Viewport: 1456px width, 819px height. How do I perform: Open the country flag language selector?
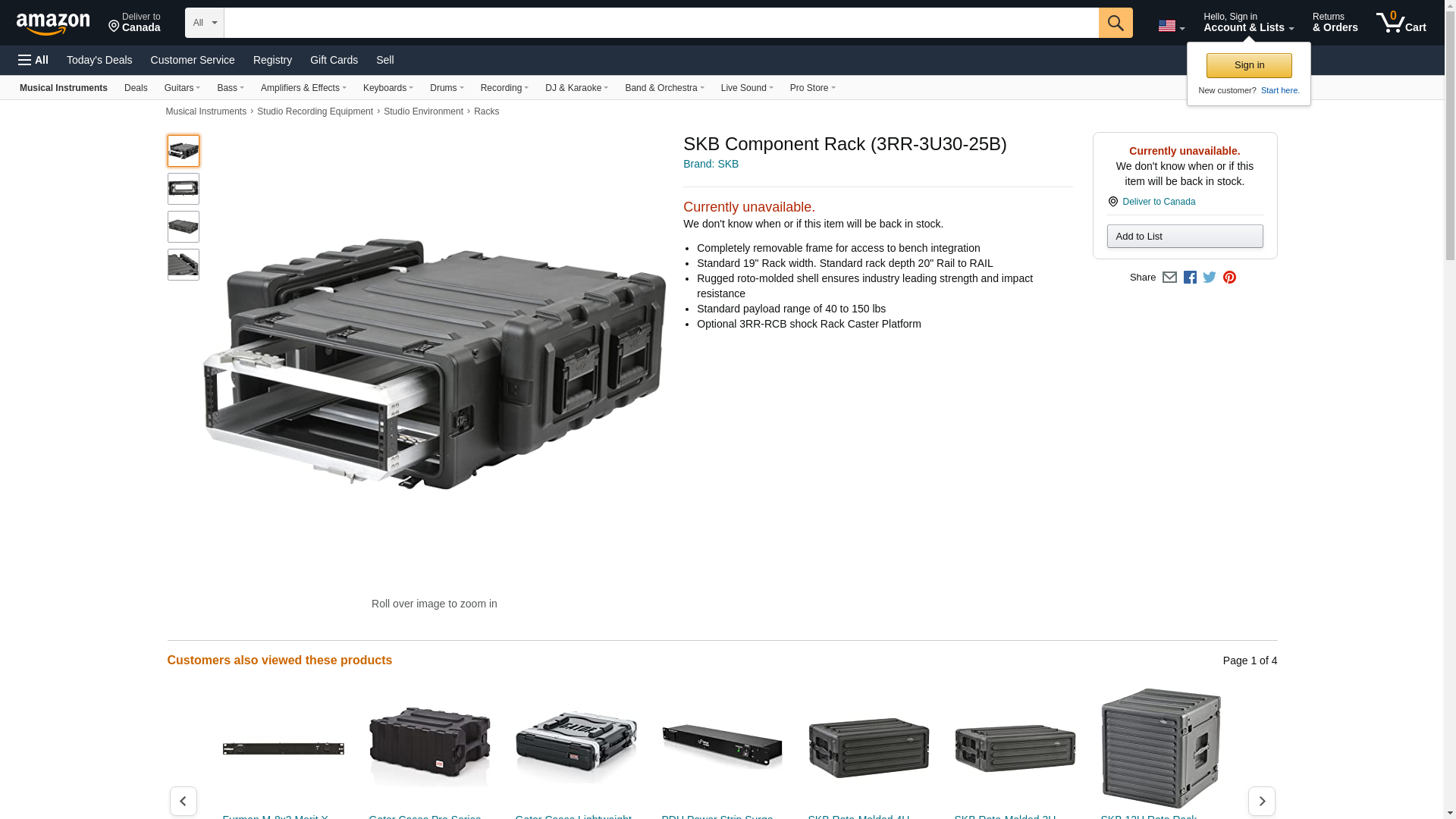[1171, 26]
